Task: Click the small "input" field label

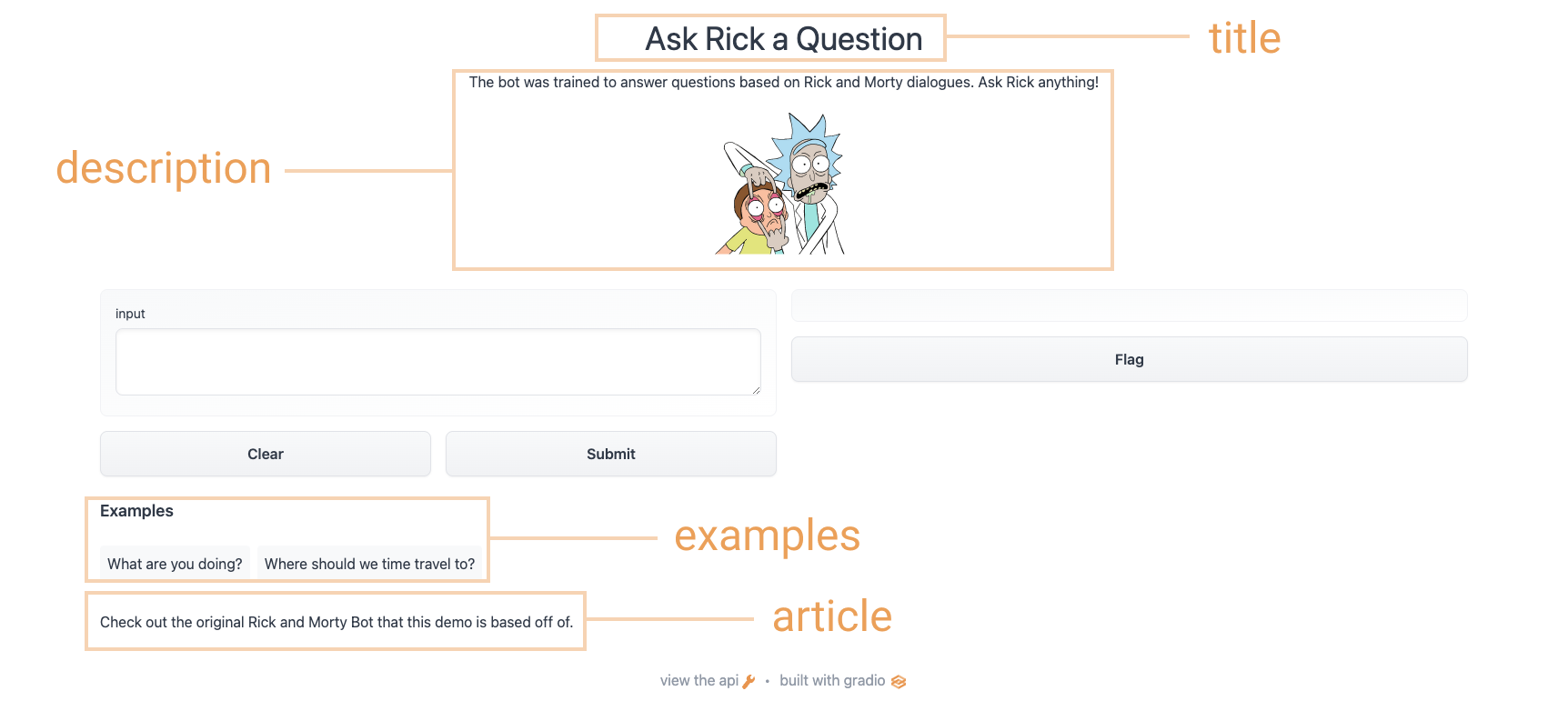Action: [x=130, y=314]
